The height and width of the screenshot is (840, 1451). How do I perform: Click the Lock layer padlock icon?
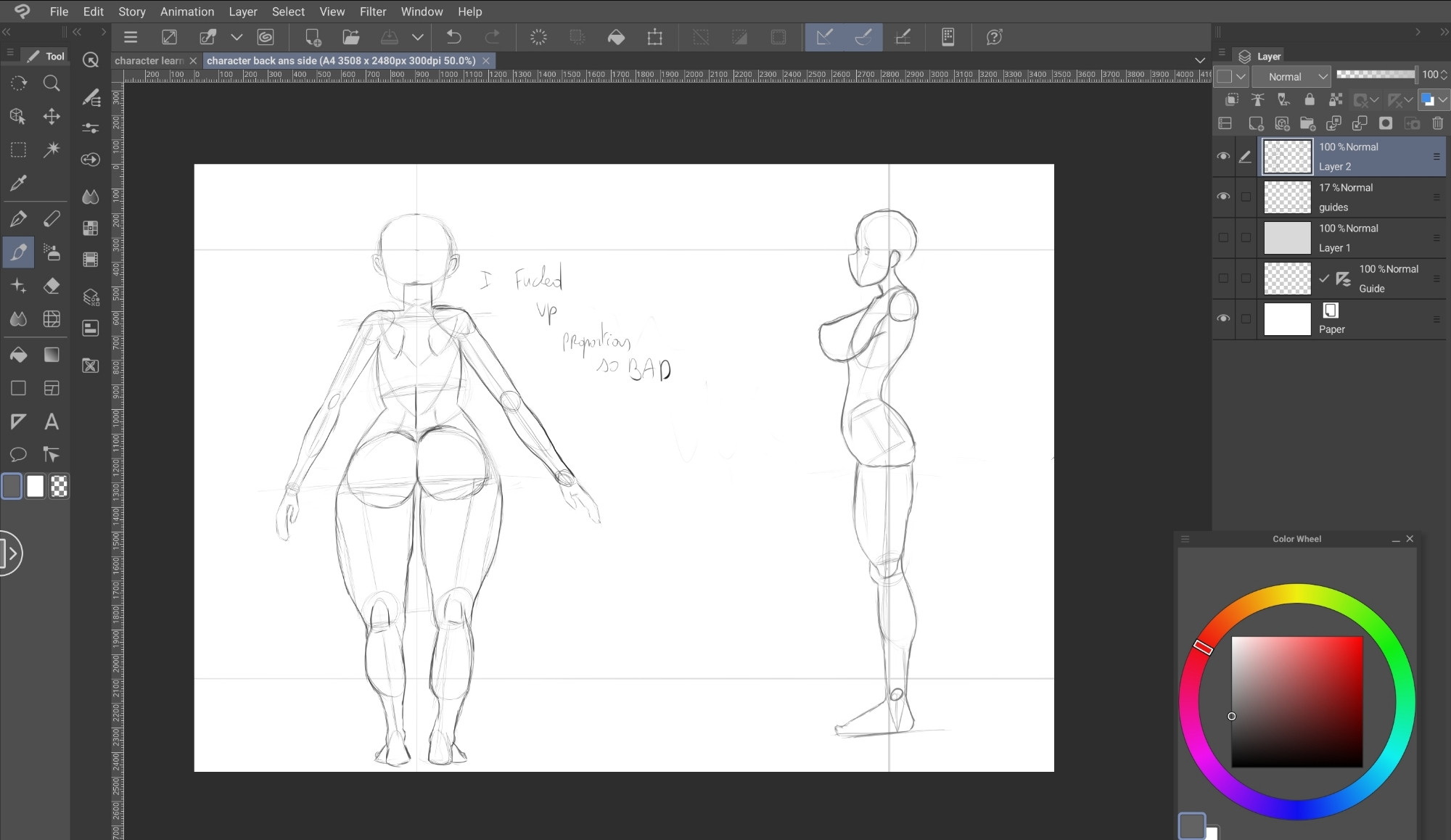click(1310, 99)
